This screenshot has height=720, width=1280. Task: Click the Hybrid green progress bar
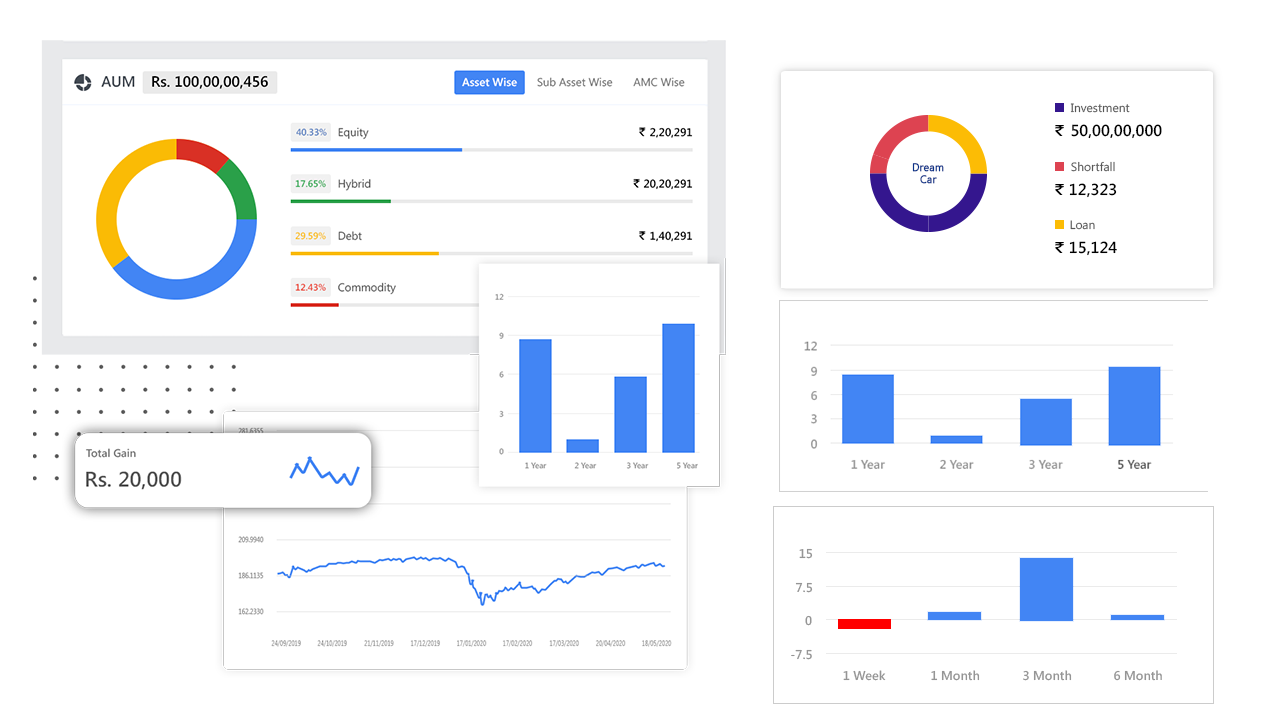coord(340,201)
